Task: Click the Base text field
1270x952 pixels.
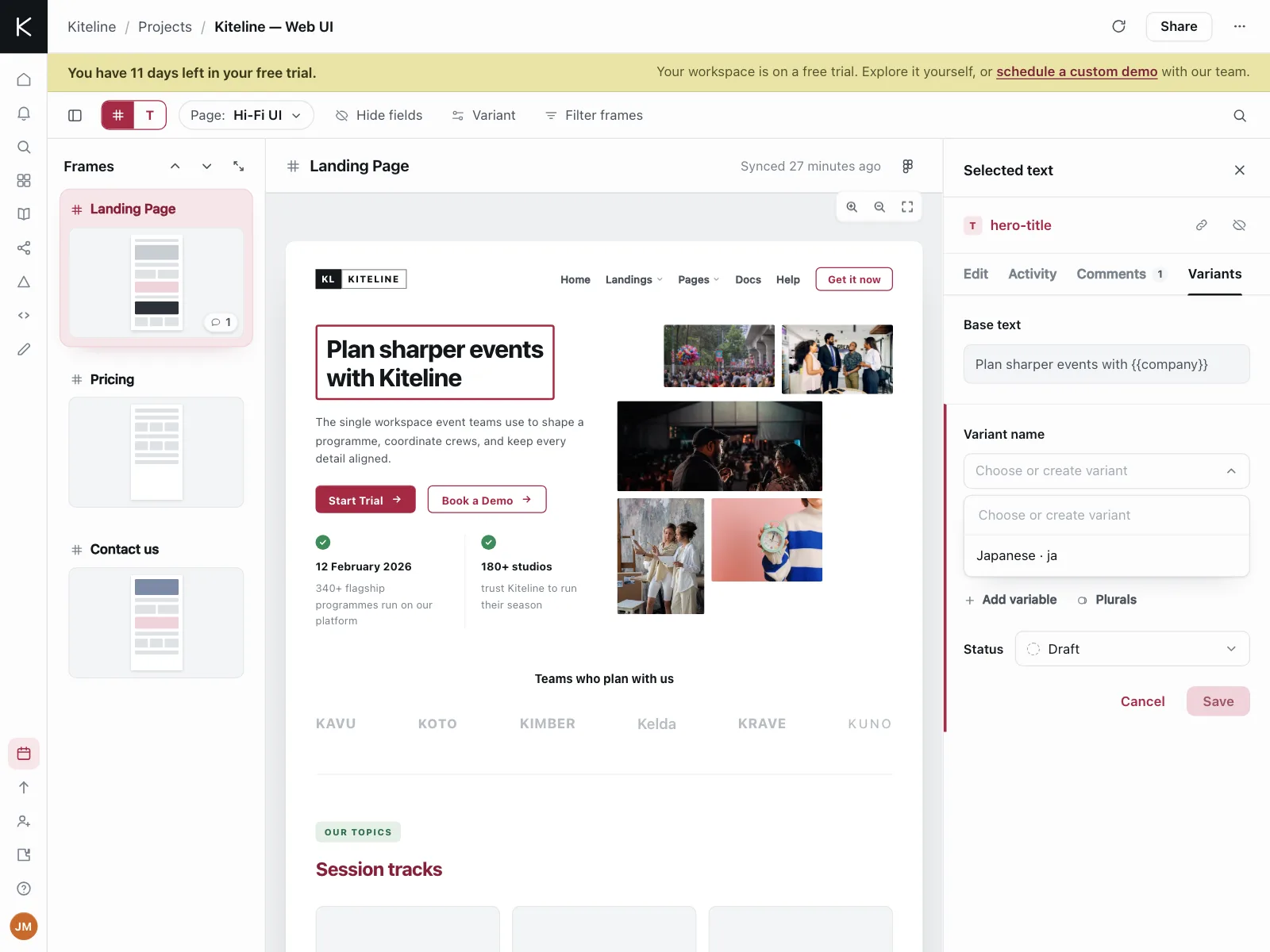Action: pyautogui.click(x=1106, y=364)
